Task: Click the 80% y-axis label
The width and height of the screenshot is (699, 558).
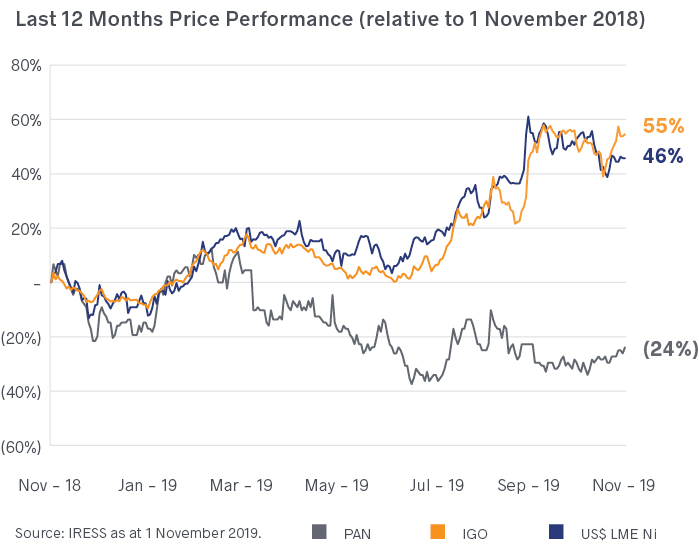Action: (x=25, y=65)
